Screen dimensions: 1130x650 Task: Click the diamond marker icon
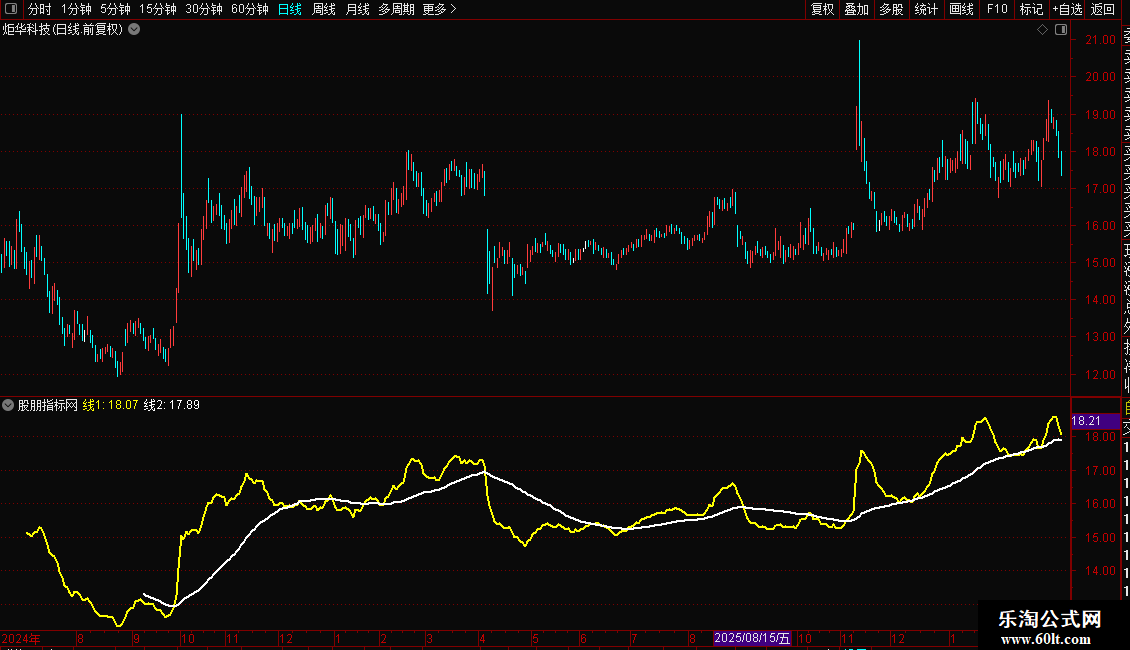pos(1042,30)
